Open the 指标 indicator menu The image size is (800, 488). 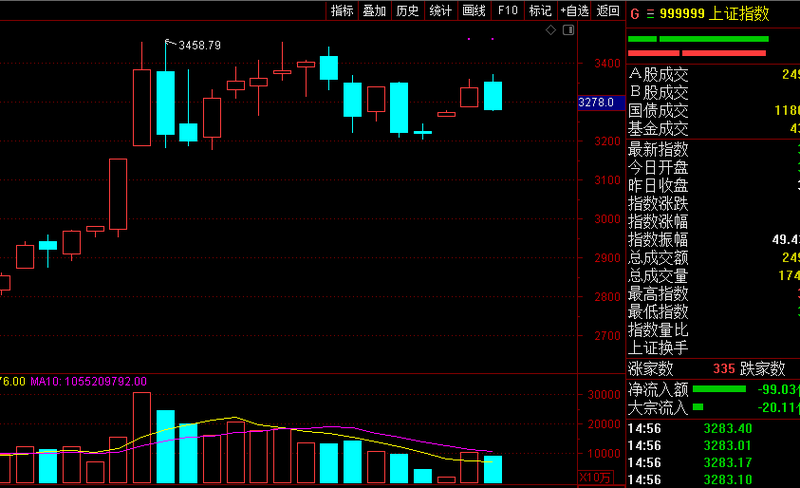coord(342,11)
